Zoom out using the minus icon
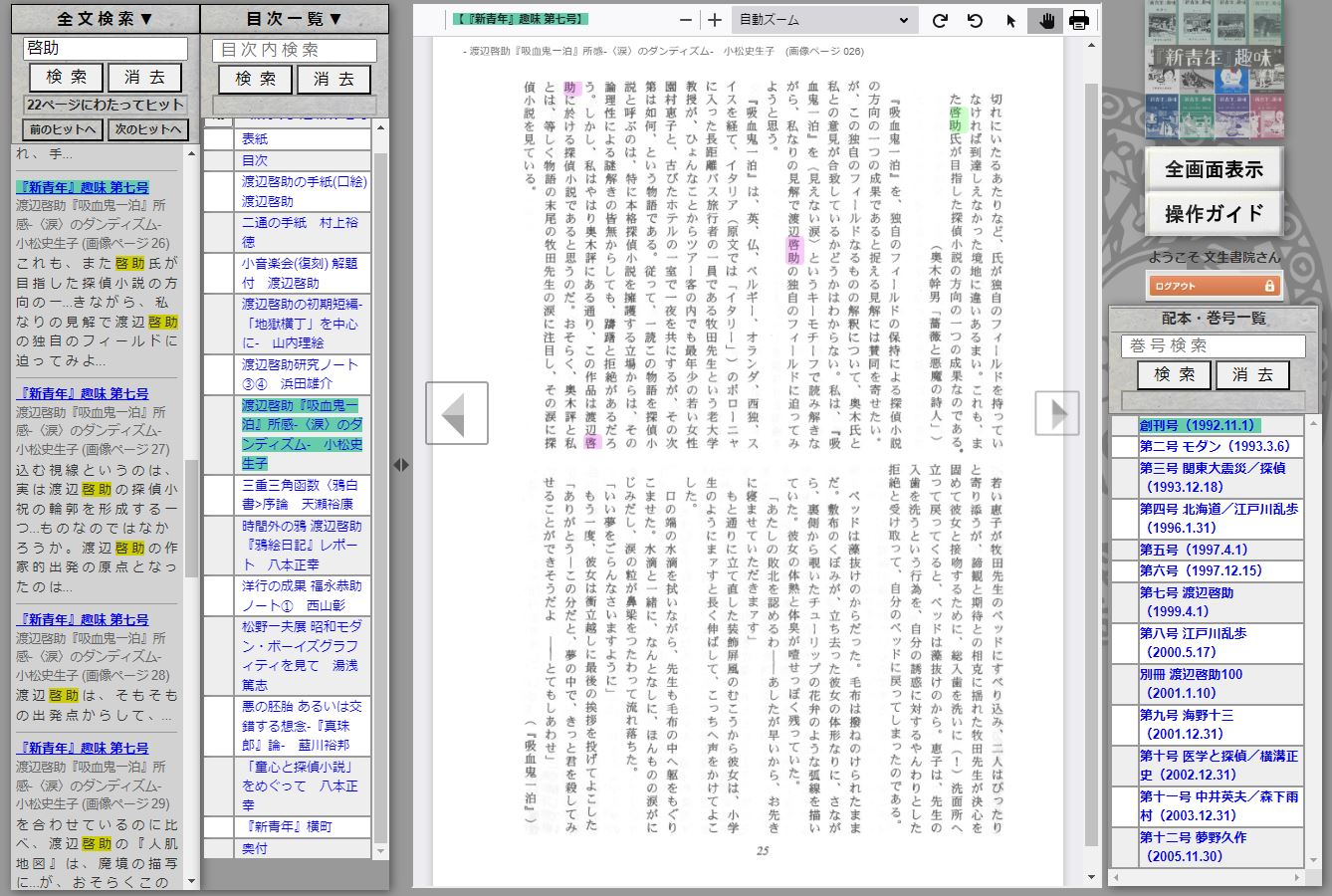Screen dimensions: 1332x896 684,18
